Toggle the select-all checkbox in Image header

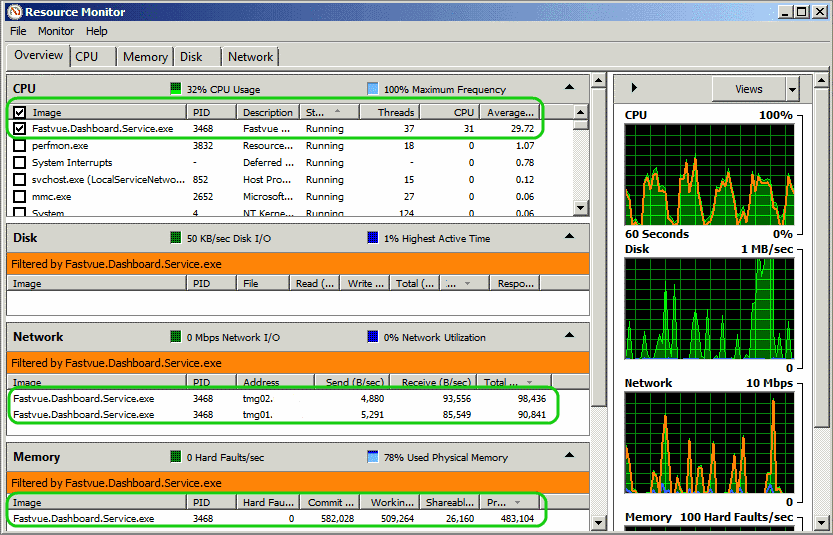20,112
